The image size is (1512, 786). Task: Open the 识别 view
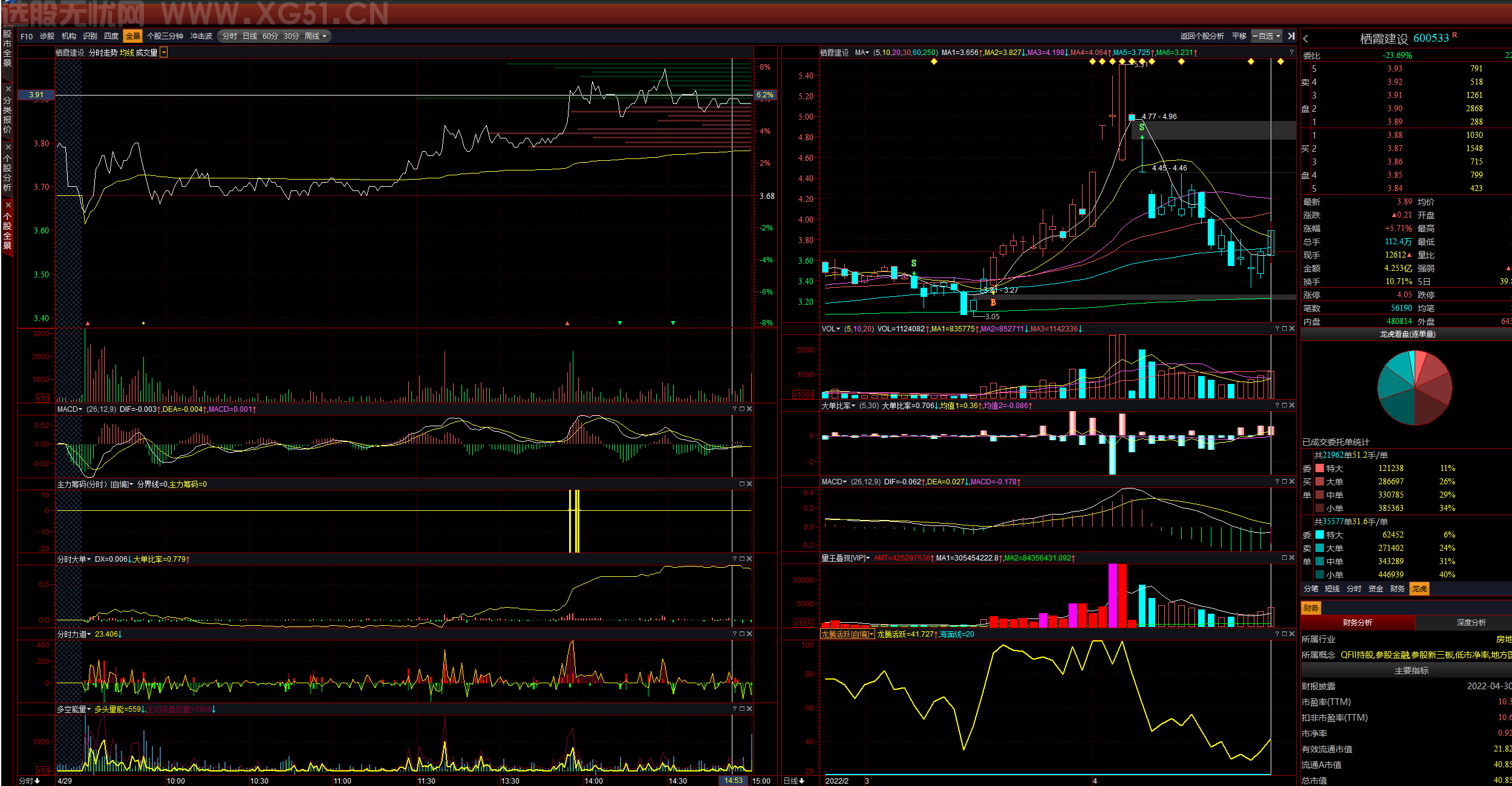(90, 36)
